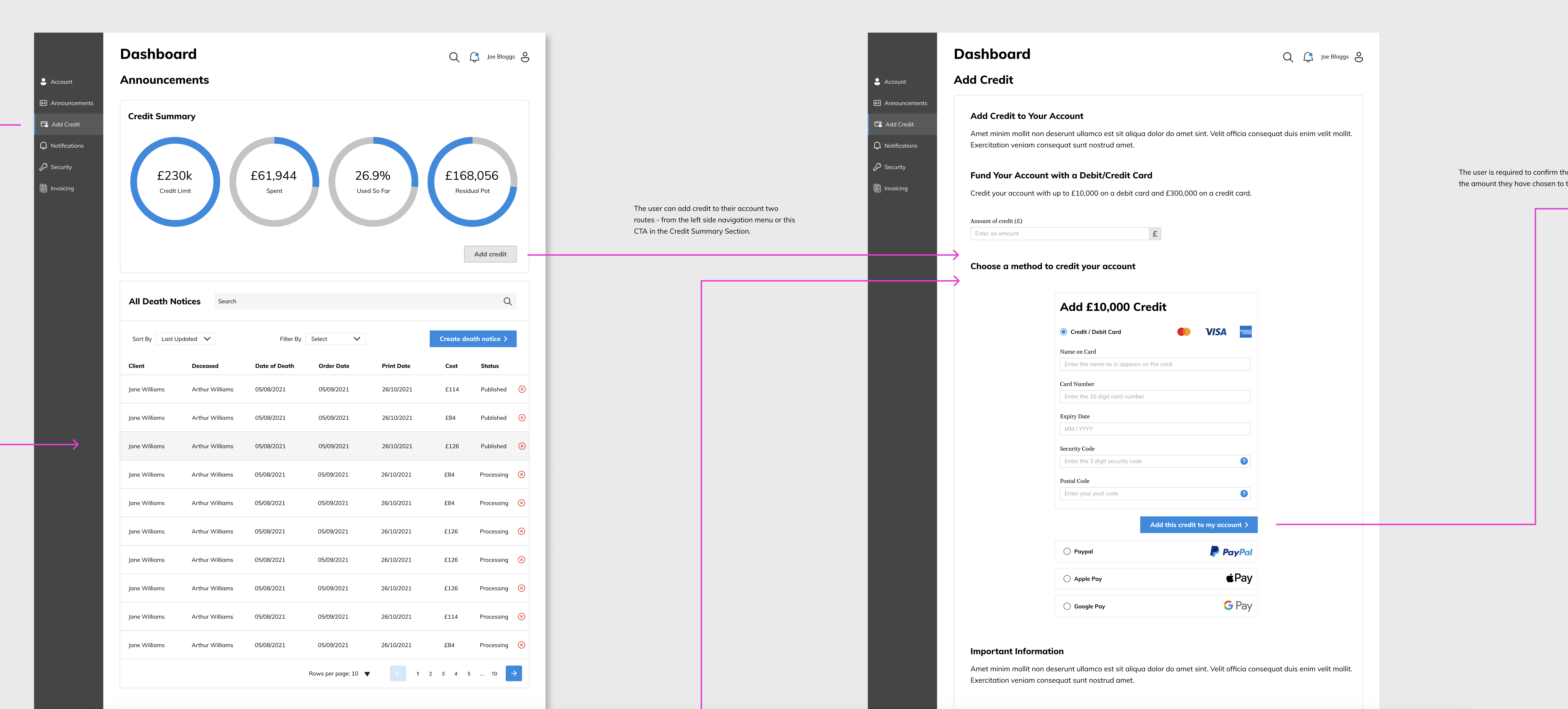
Task: Delete the first Published notice via red X
Action: point(522,389)
